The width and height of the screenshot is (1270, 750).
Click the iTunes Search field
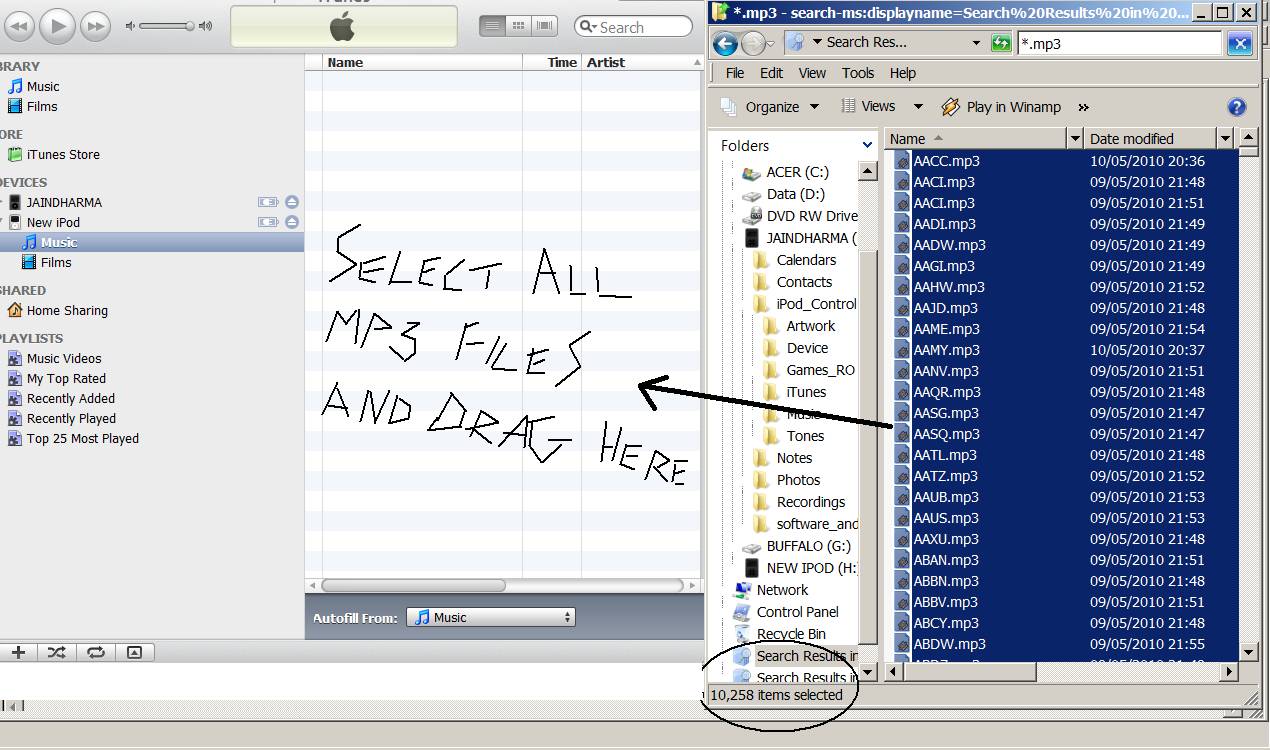(x=633, y=27)
